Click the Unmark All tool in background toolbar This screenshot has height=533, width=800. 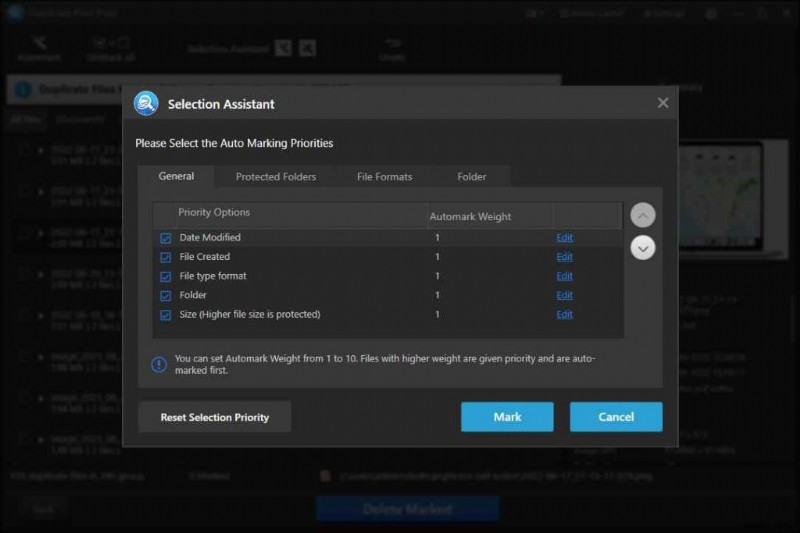[111, 49]
